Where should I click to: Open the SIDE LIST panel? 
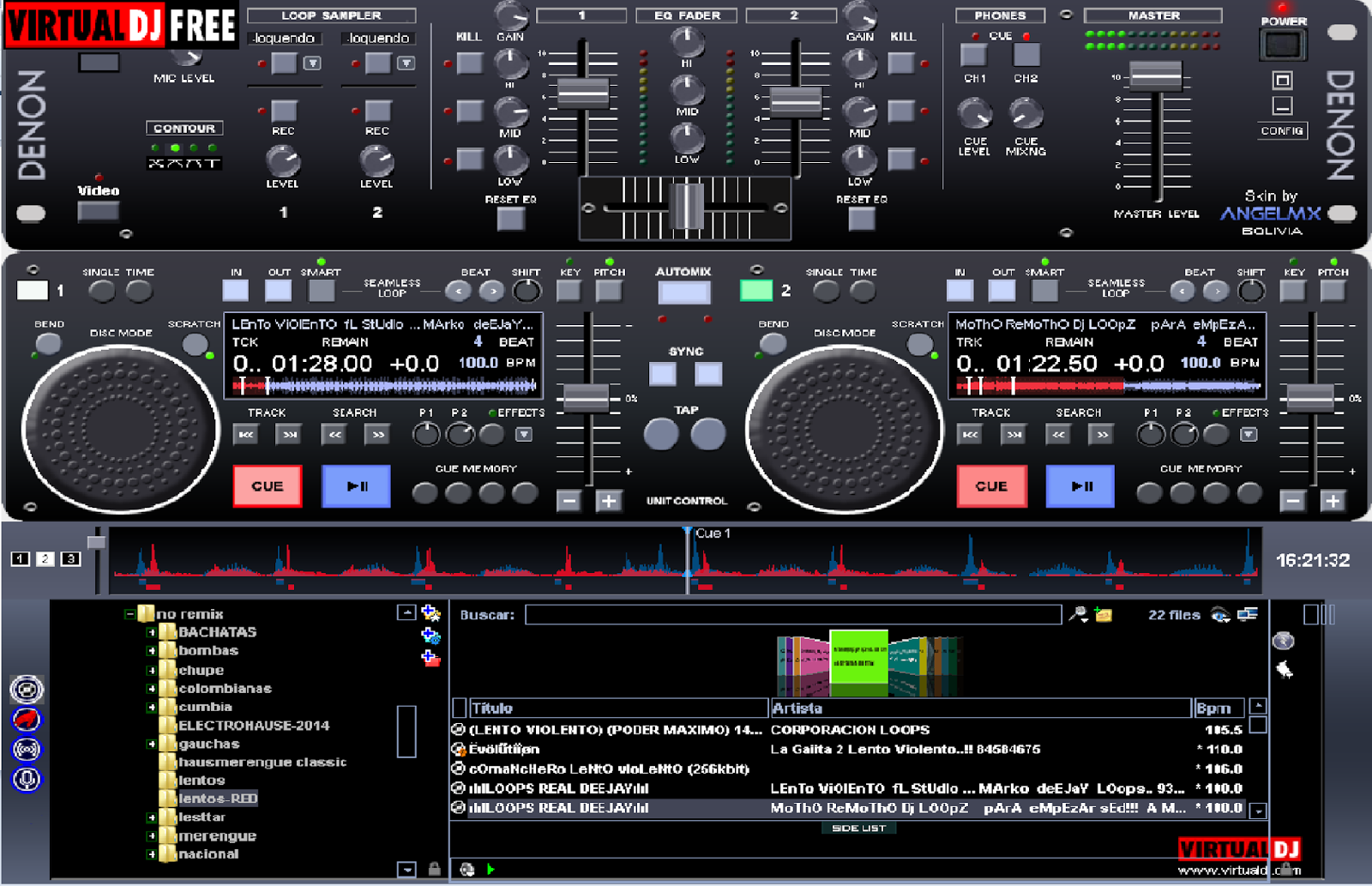pos(858,829)
